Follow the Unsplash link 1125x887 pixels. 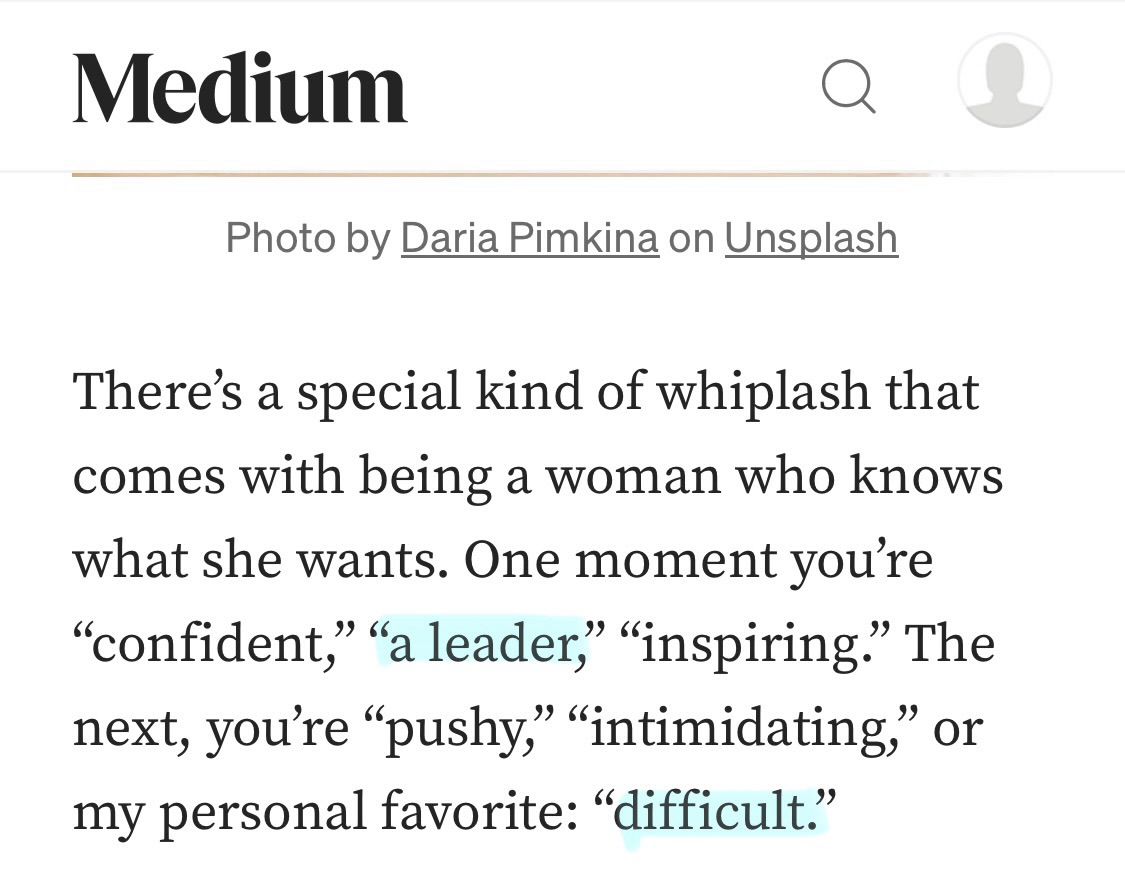pos(811,238)
